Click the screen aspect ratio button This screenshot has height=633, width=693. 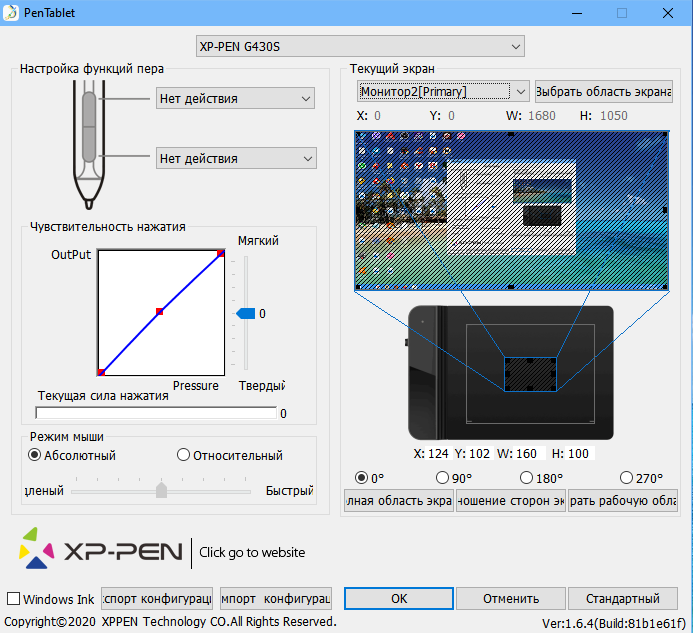pyautogui.click(x=511, y=501)
